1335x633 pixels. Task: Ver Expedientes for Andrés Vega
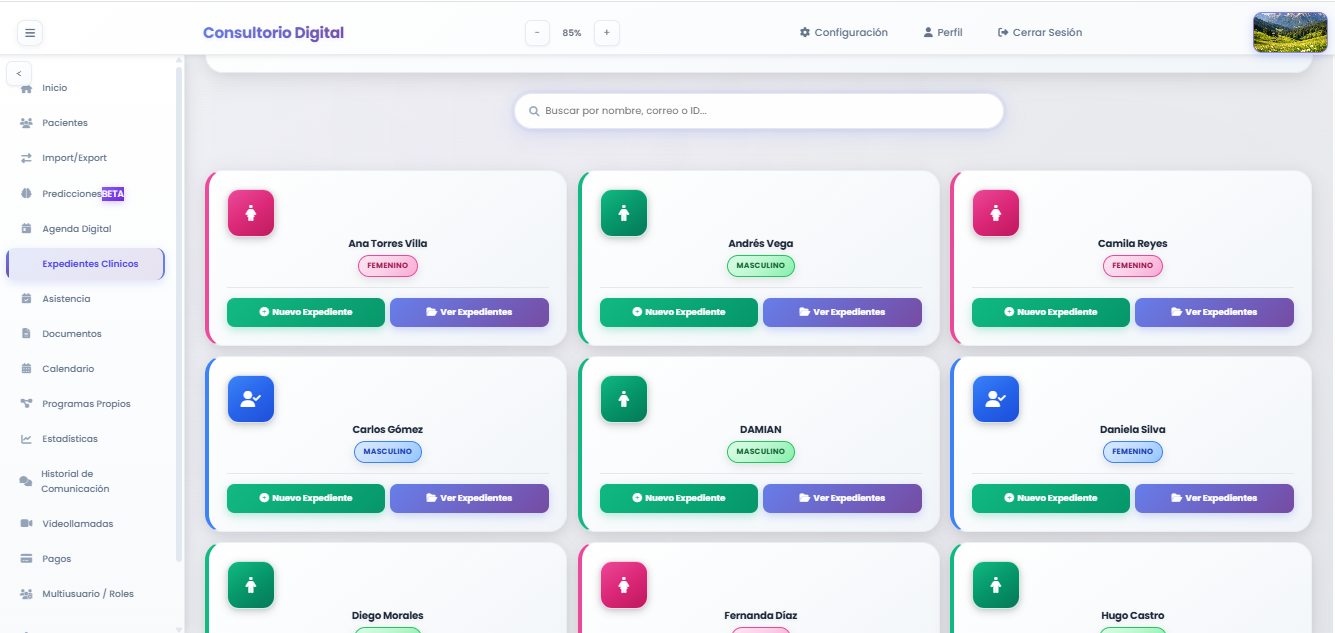842,312
